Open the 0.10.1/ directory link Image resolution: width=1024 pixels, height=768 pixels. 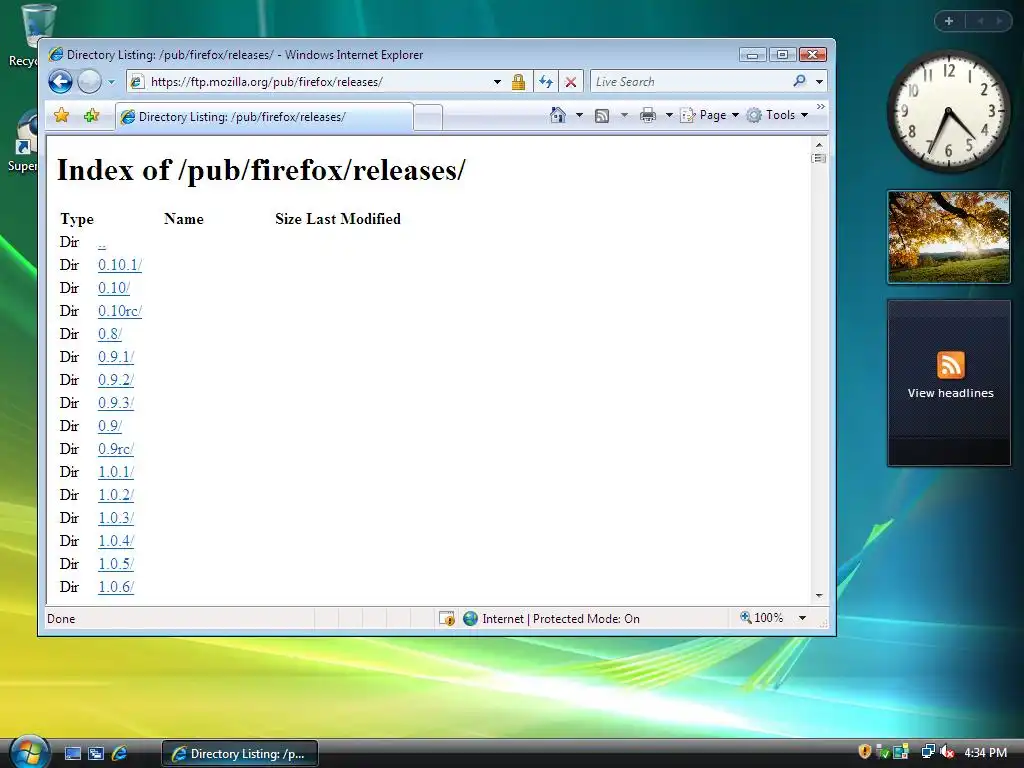[120, 265]
